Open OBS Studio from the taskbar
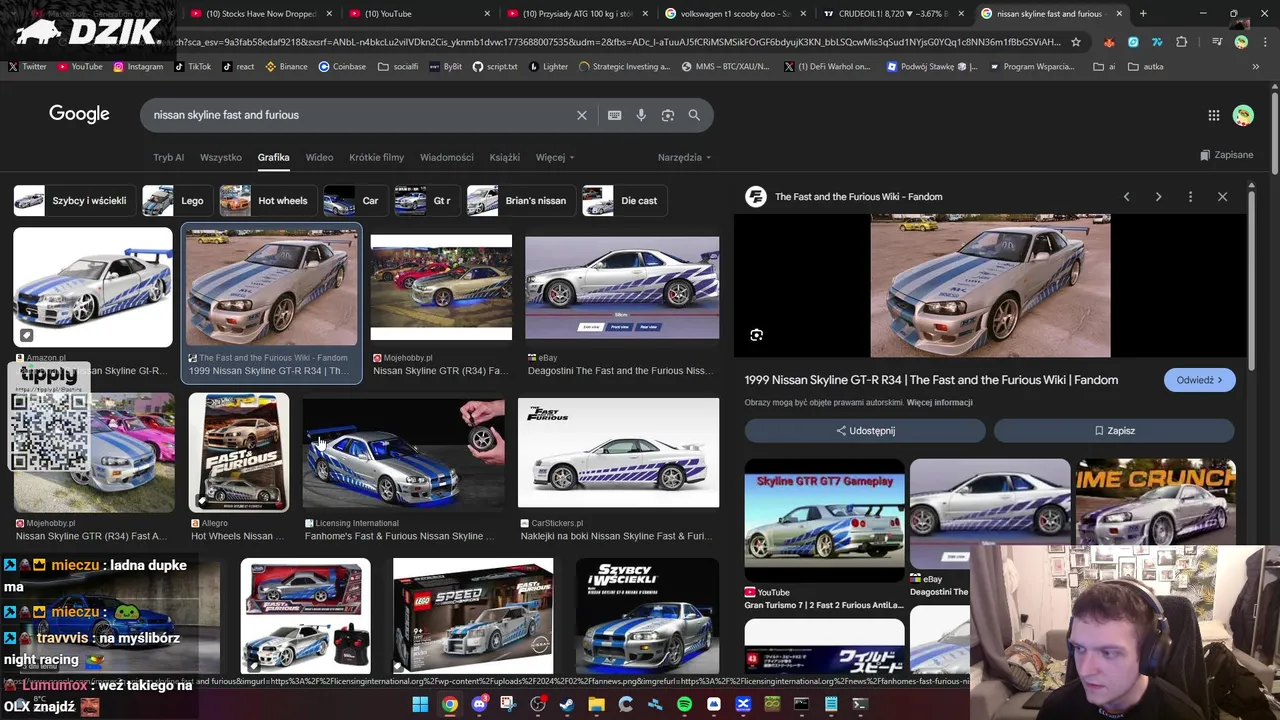This screenshot has width=1280, height=720. coord(538,704)
